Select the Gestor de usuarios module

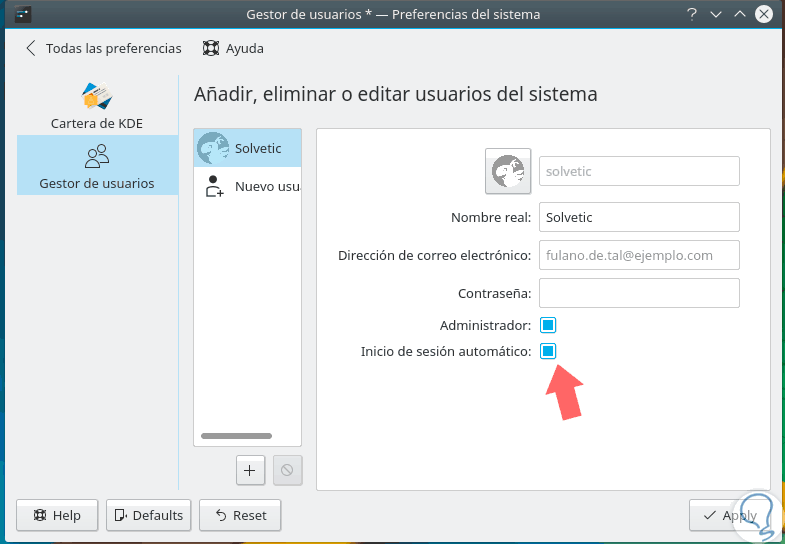97,165
